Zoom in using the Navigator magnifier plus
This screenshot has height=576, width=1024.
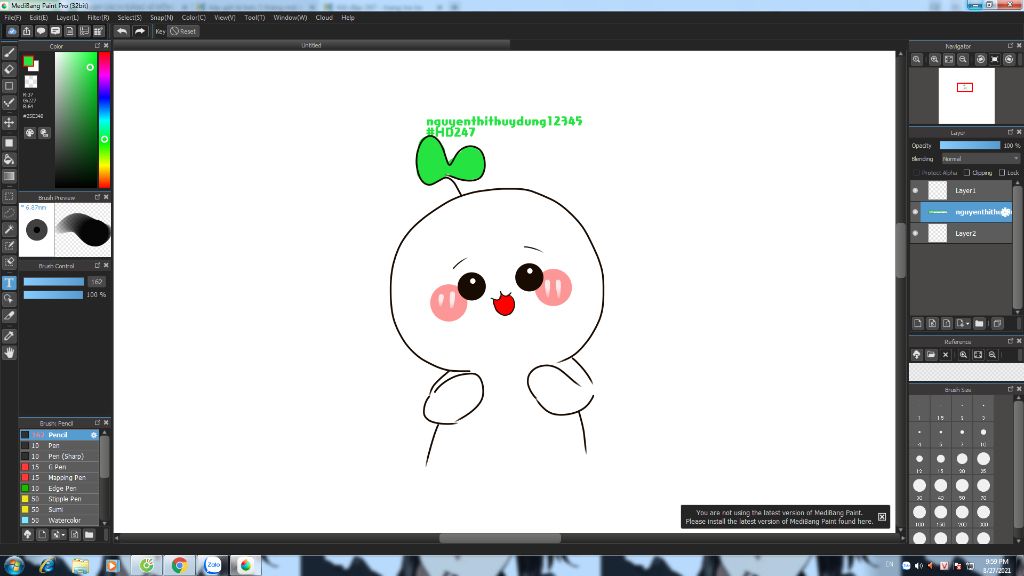click(935, 59)
